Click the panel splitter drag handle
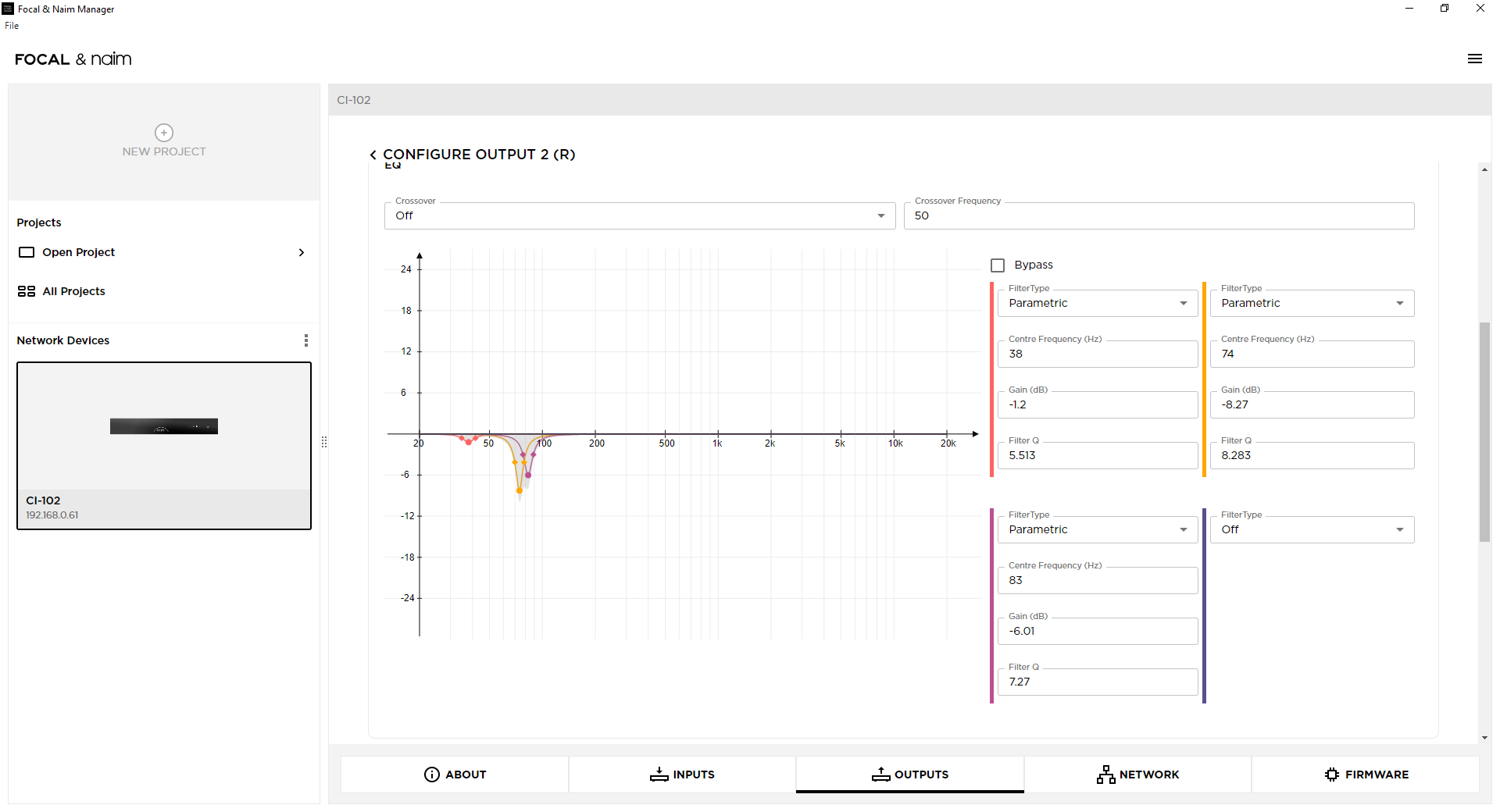 click(324, 442)
